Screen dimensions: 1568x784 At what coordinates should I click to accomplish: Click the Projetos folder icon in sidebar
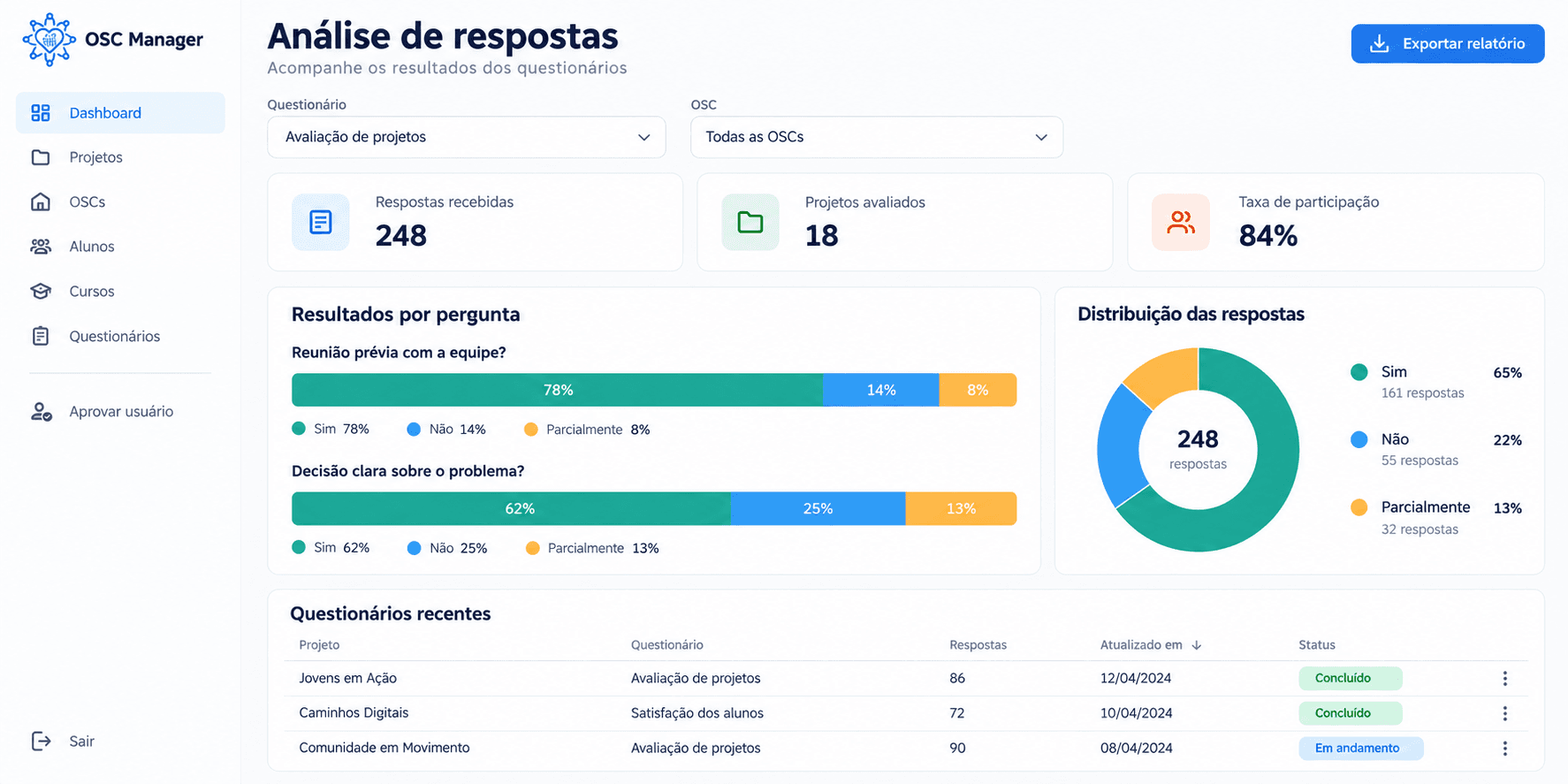[41, 157]
